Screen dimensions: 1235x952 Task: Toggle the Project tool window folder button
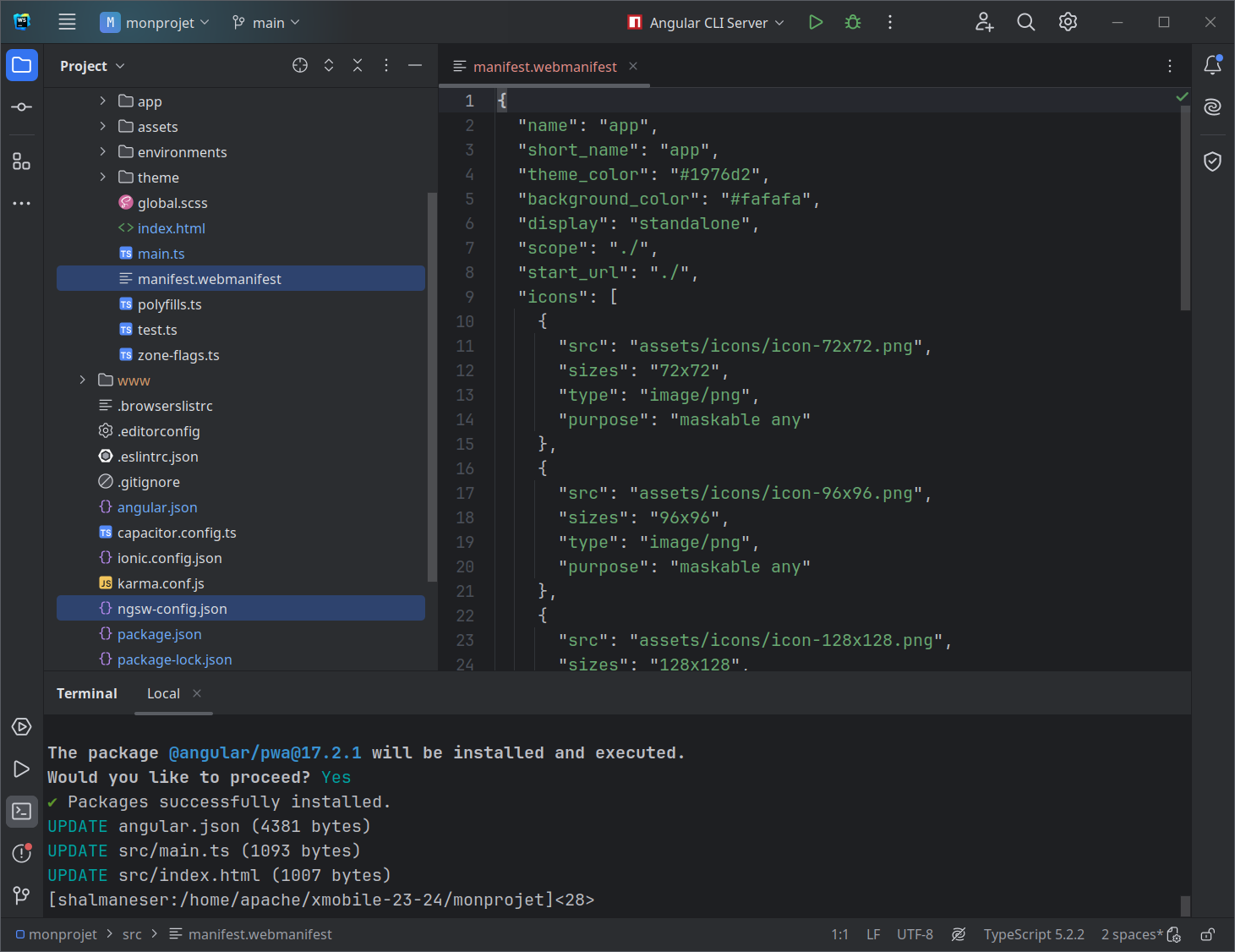coord(22,65)
